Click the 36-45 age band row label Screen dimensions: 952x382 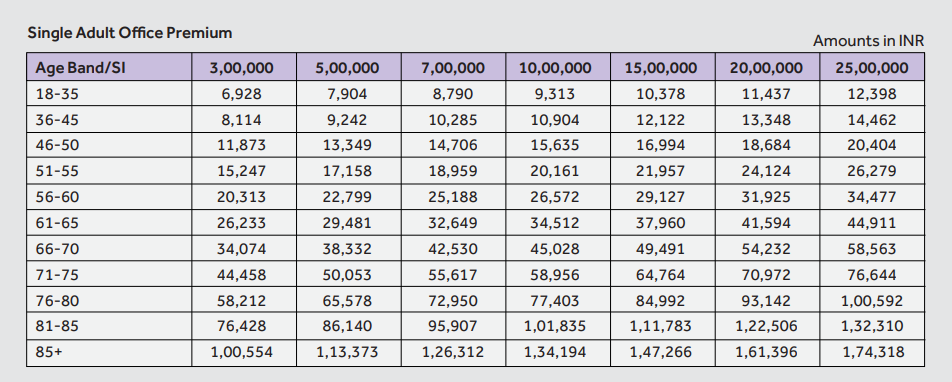coord(57,120)
